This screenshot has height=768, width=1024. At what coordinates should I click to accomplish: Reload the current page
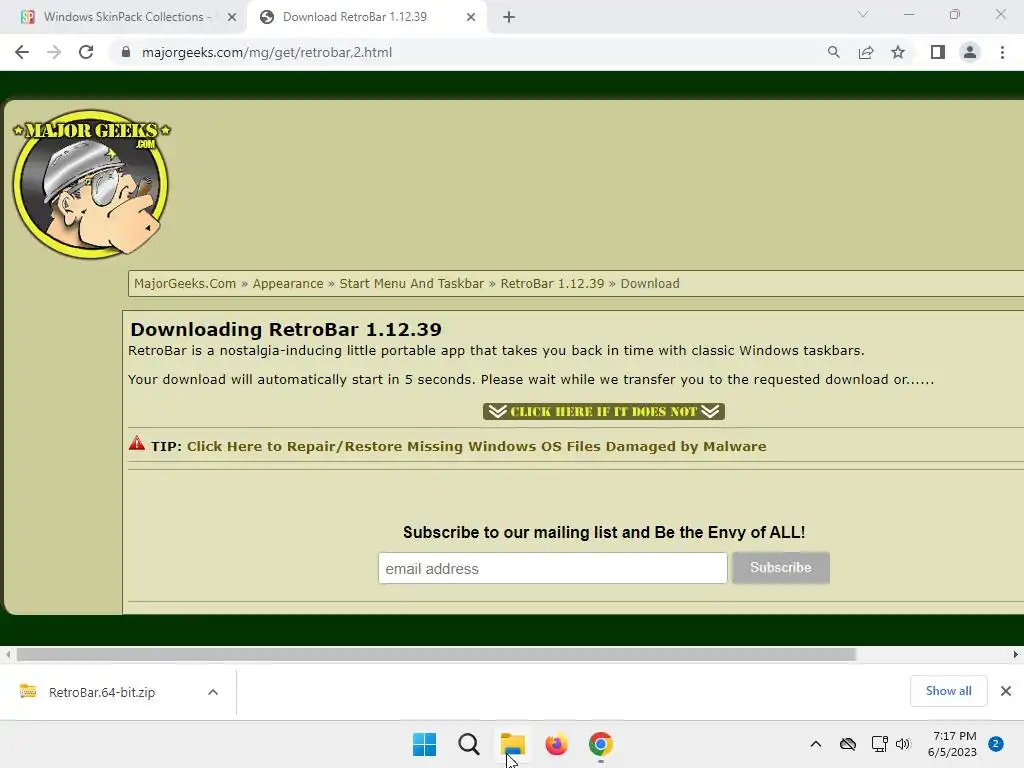tap(86, 52)
